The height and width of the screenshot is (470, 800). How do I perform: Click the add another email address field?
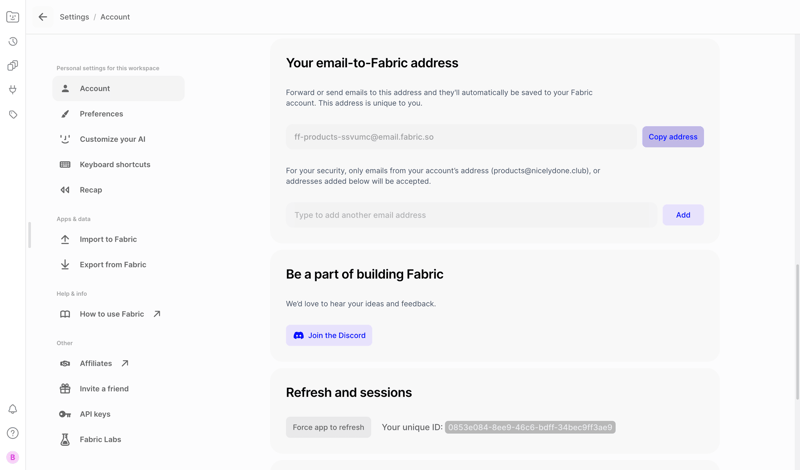[471, 215]
